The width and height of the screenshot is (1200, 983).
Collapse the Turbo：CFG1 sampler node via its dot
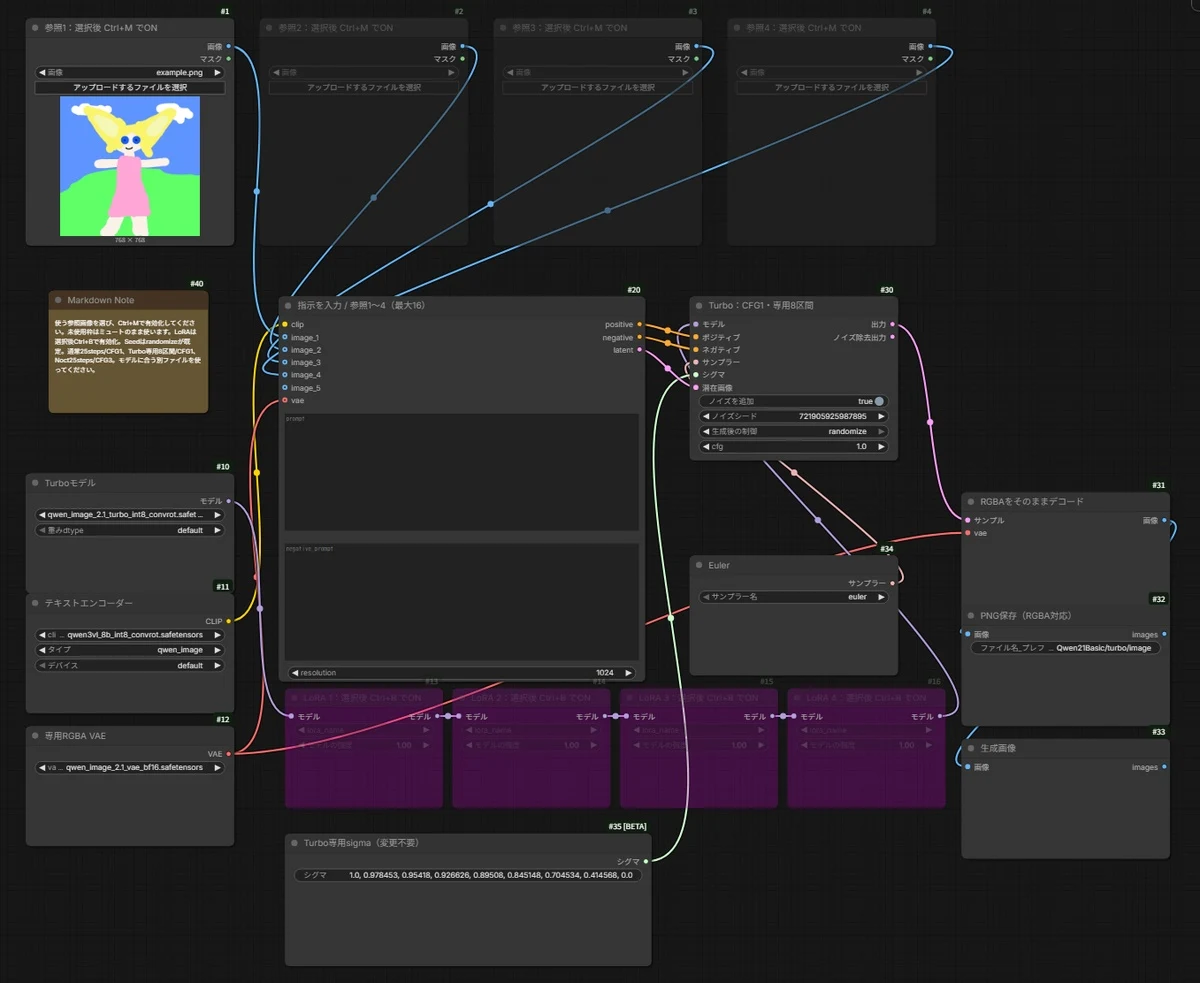(x=700, y=305)
